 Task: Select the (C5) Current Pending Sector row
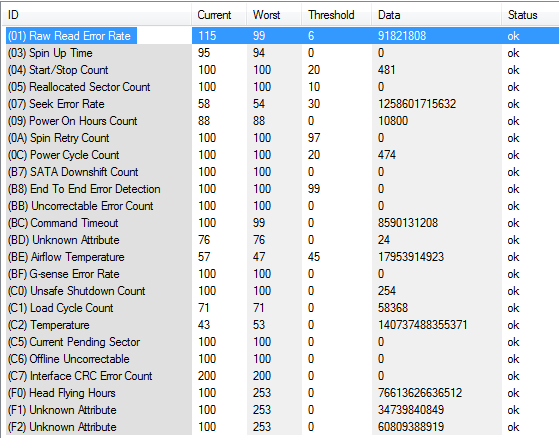281,342
